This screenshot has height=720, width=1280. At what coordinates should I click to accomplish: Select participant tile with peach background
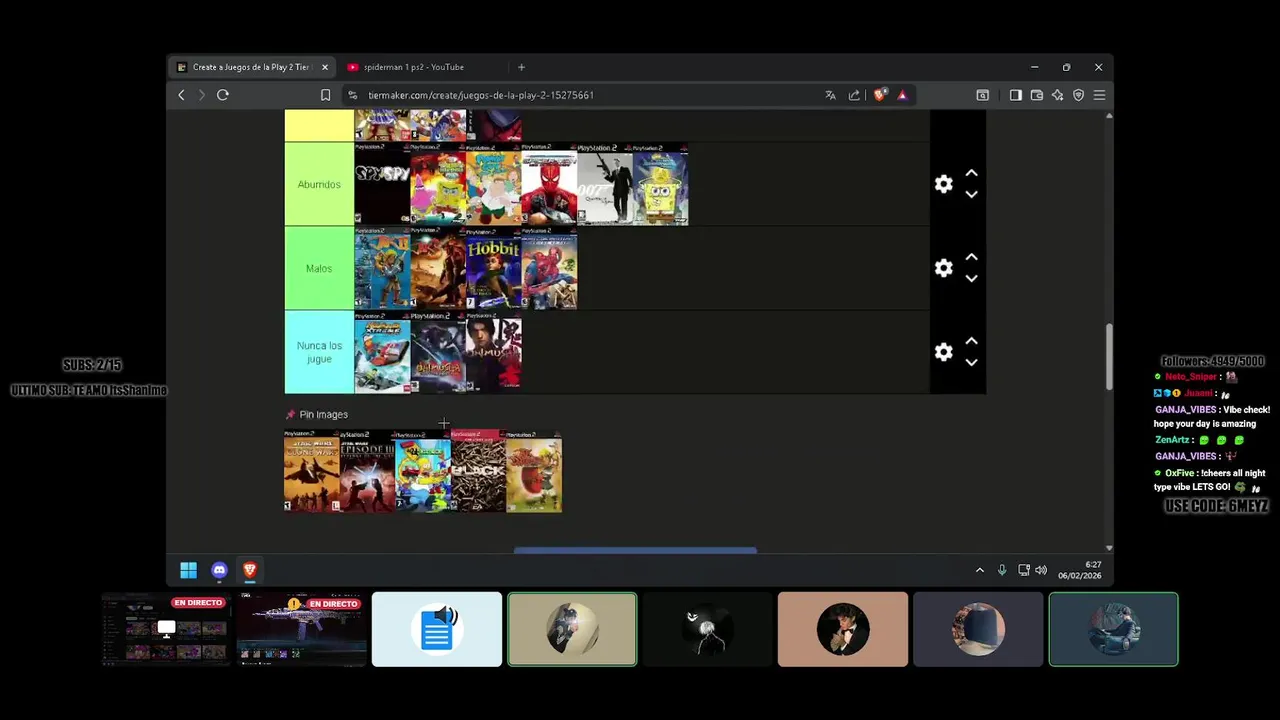click(843, 629)
